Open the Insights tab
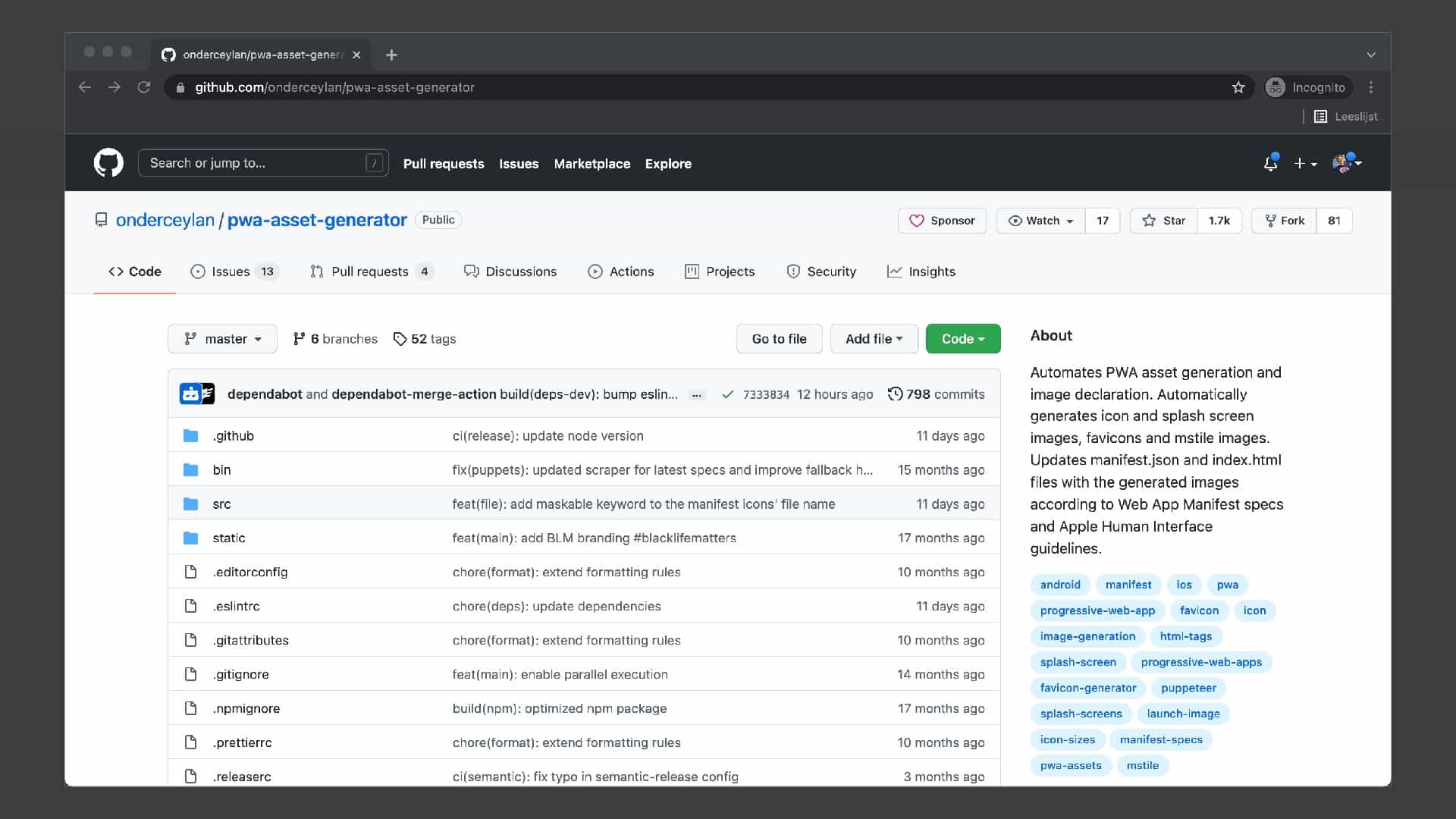The image size is (1456, 819). 921,271
